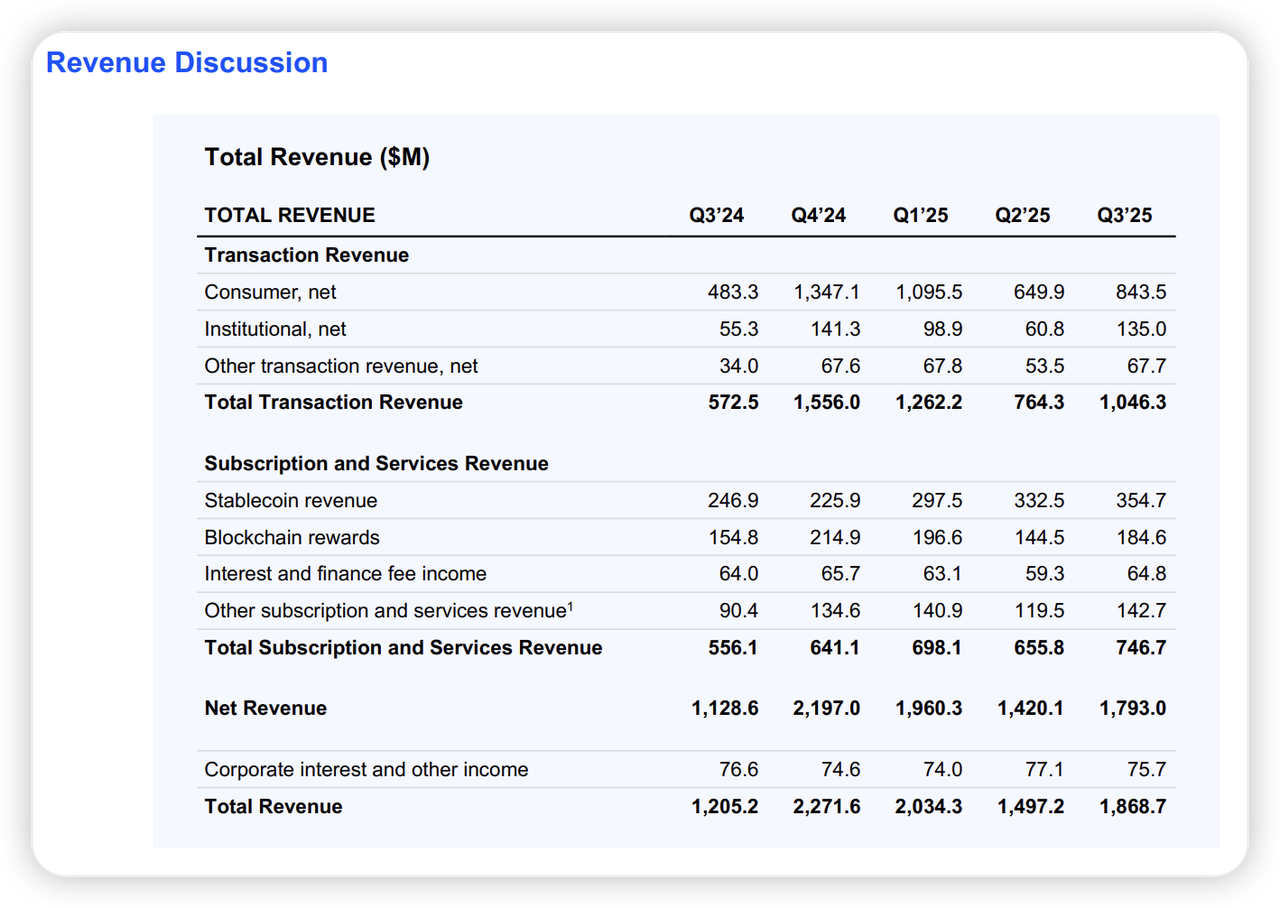Viewport: 1280px width, 908px height.
Task: Click the Institutional, net row label
Action: pos(275,329)
